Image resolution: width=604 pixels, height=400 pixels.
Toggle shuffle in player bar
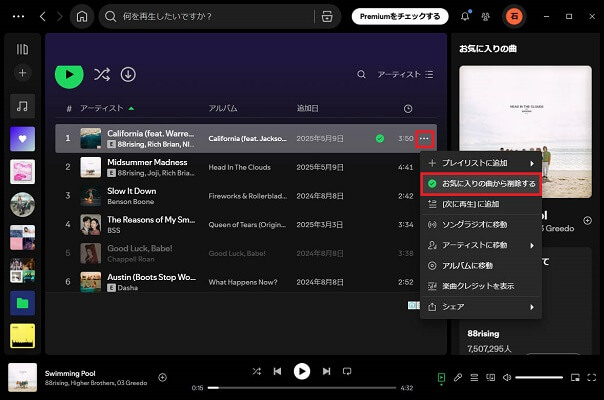[x=257, y=371]
